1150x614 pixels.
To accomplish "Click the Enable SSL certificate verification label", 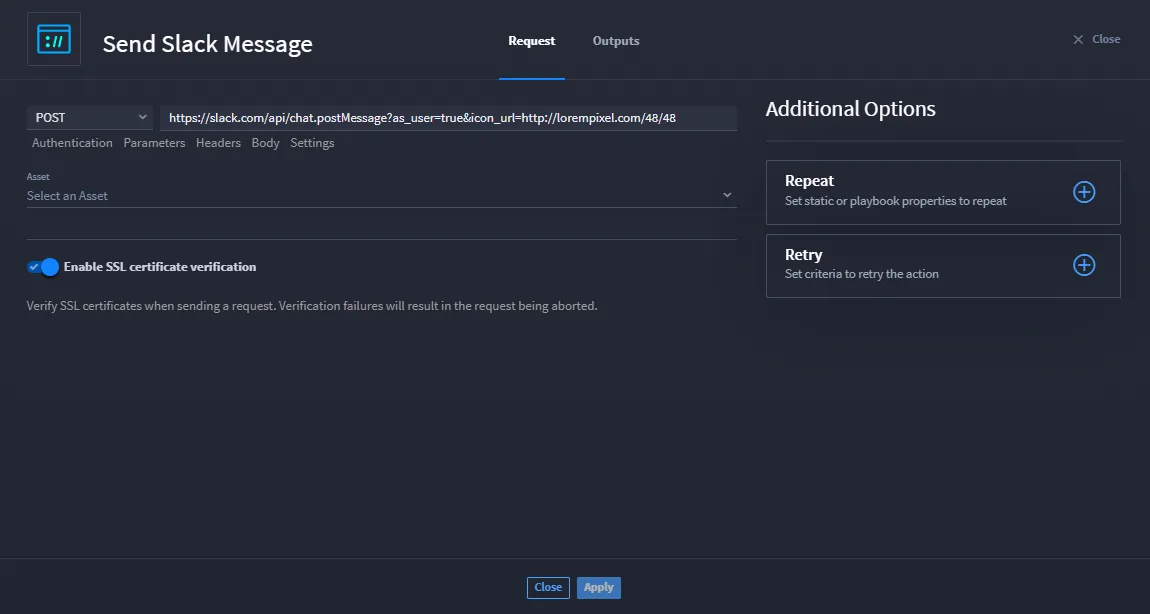I will pos(160,267).
